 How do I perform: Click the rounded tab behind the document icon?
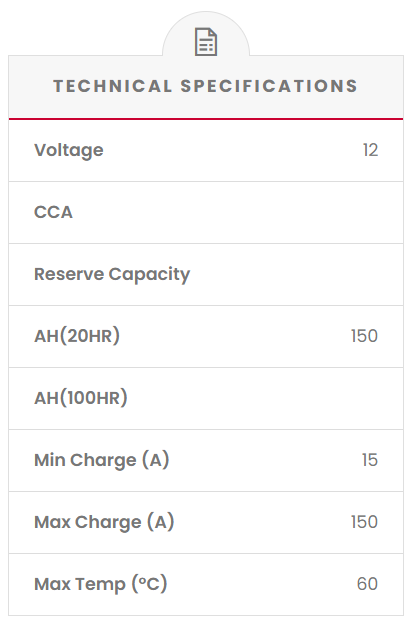click(x=206, y=34)
